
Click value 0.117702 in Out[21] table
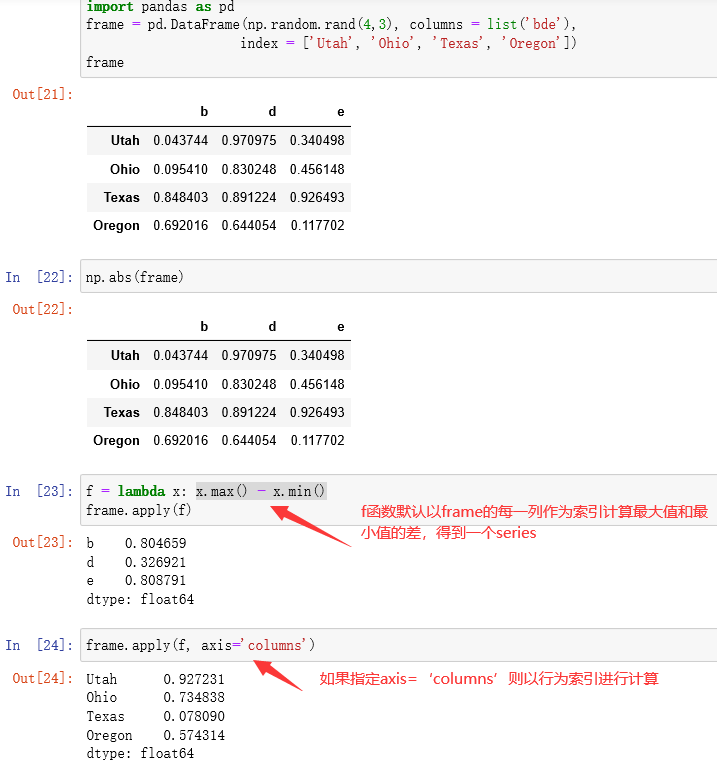[318, 225]
